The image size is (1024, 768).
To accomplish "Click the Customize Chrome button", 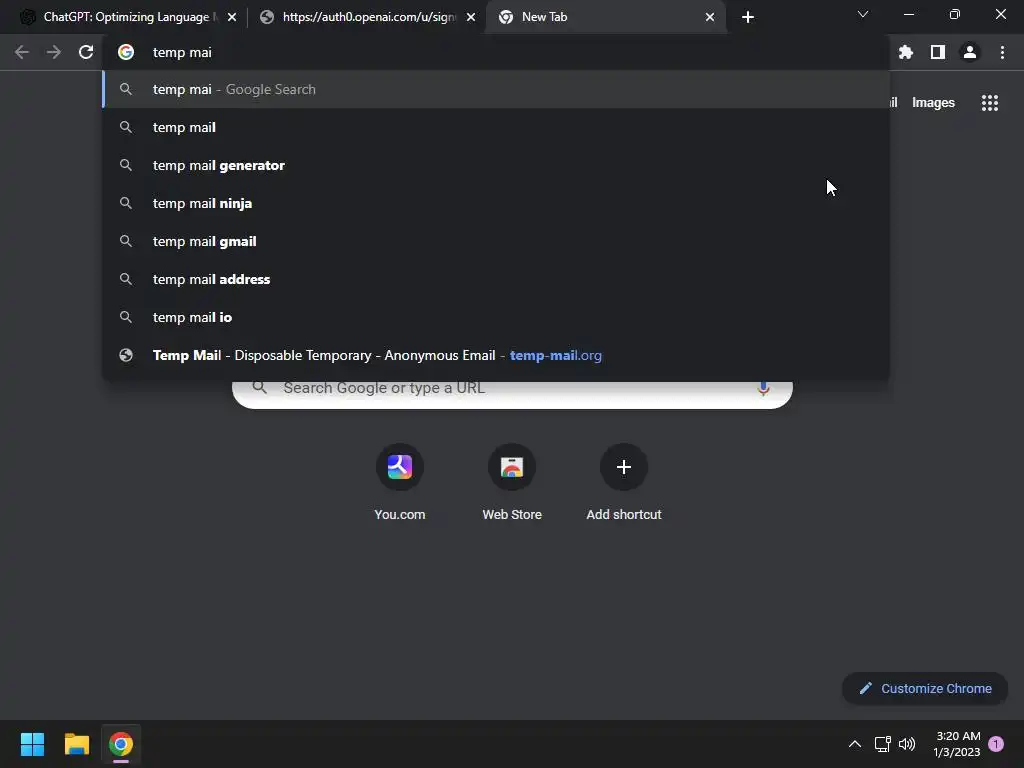I will click(925, 688).
